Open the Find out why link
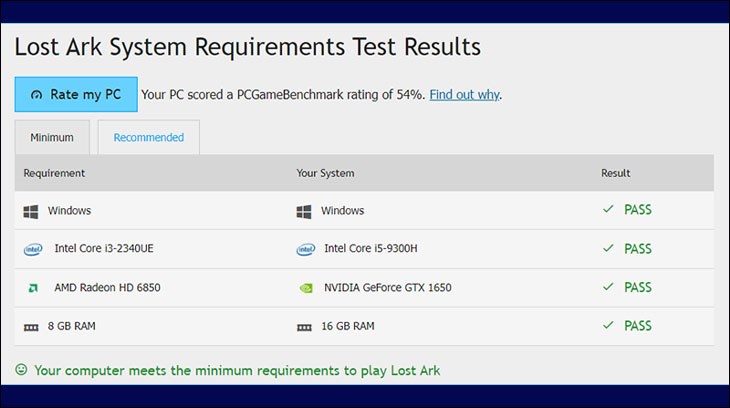The image size is (730, 408). click(x=465, y=95)
